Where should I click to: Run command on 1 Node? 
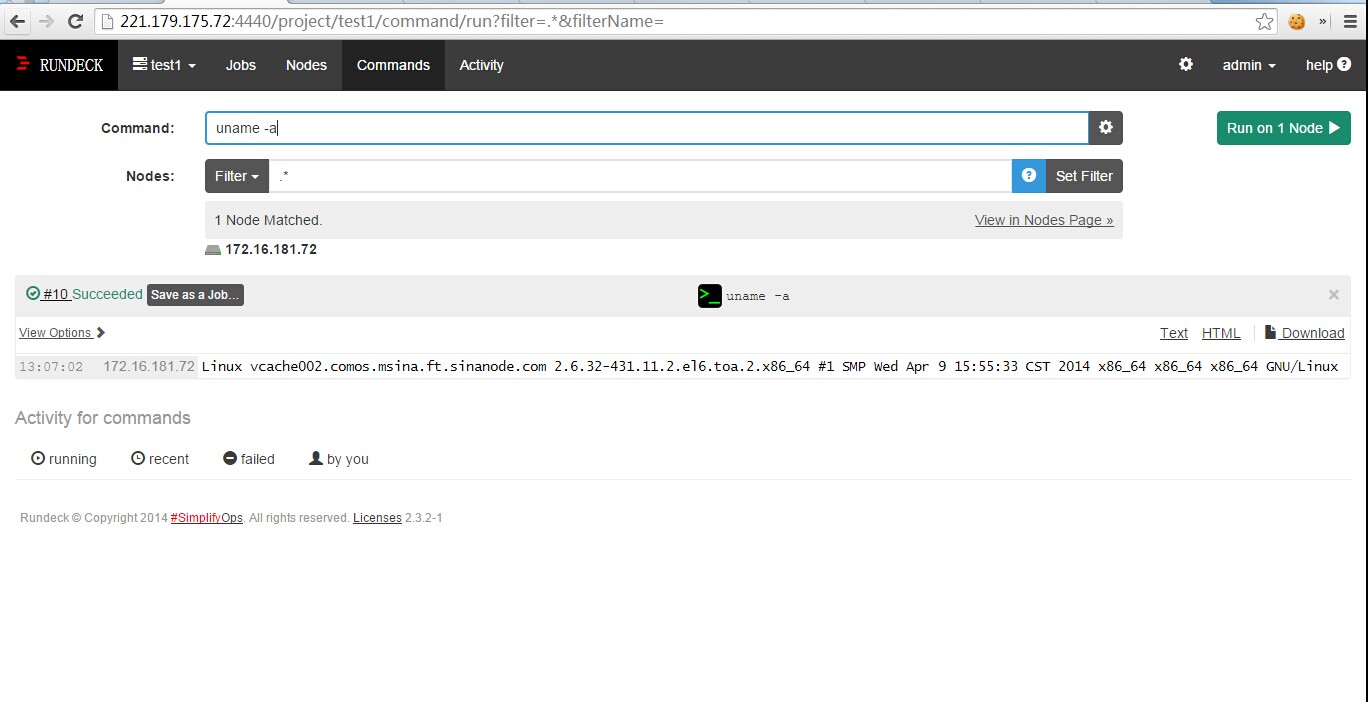coord(1283,128)
